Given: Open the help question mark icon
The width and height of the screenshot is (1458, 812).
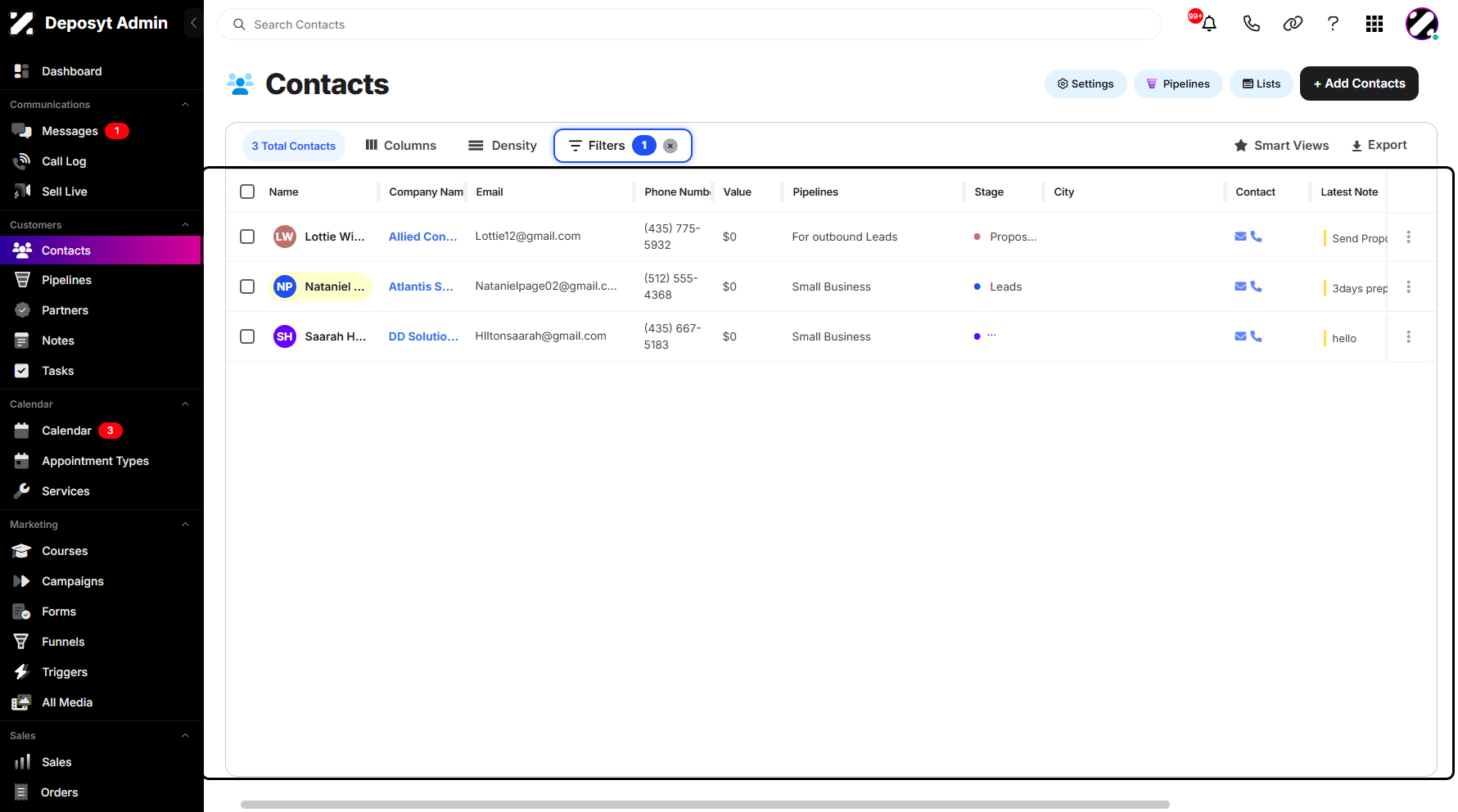Looking at the screenshot, I should (x=1333, y=24).
